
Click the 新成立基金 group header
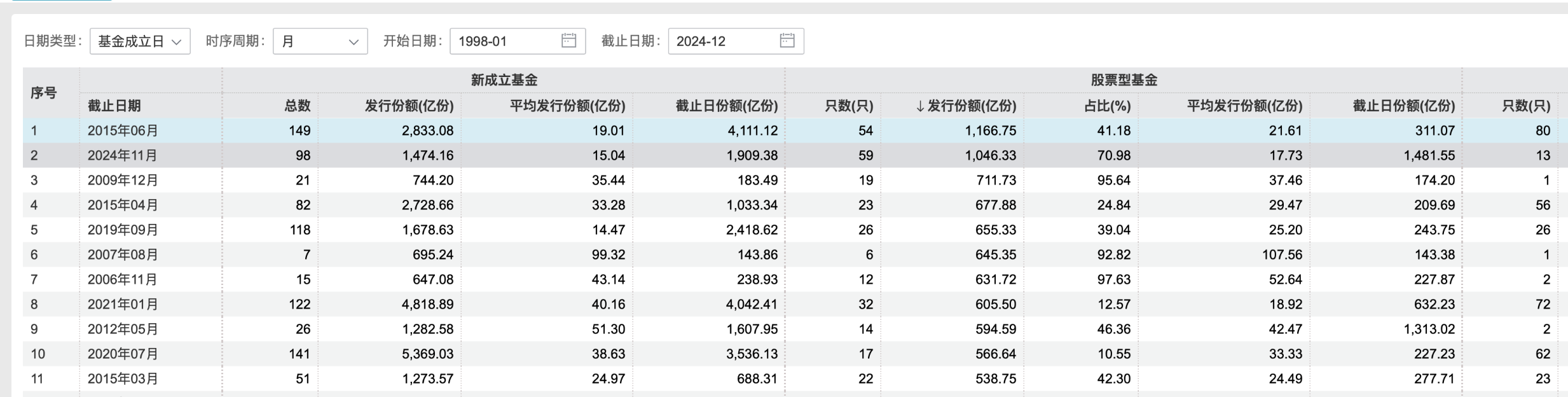click(504, 80)
